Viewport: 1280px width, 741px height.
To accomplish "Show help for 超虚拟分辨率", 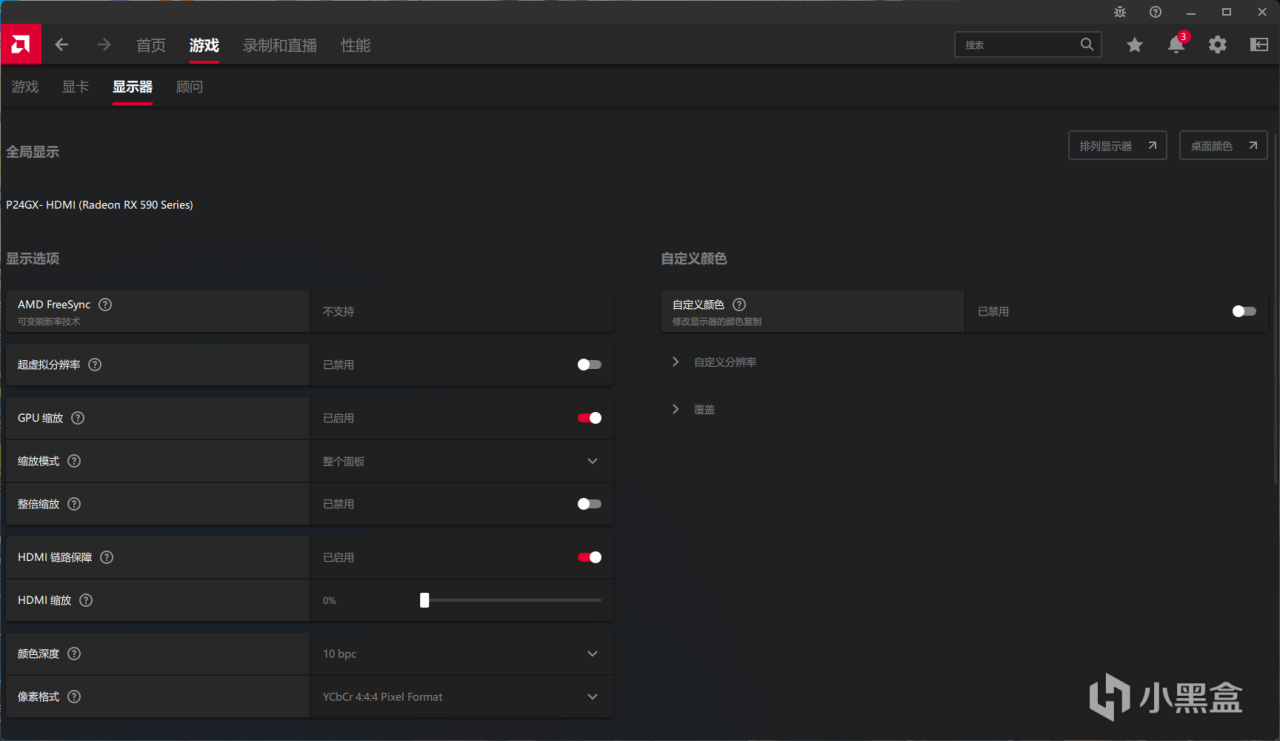I will [x=95, y=365].
